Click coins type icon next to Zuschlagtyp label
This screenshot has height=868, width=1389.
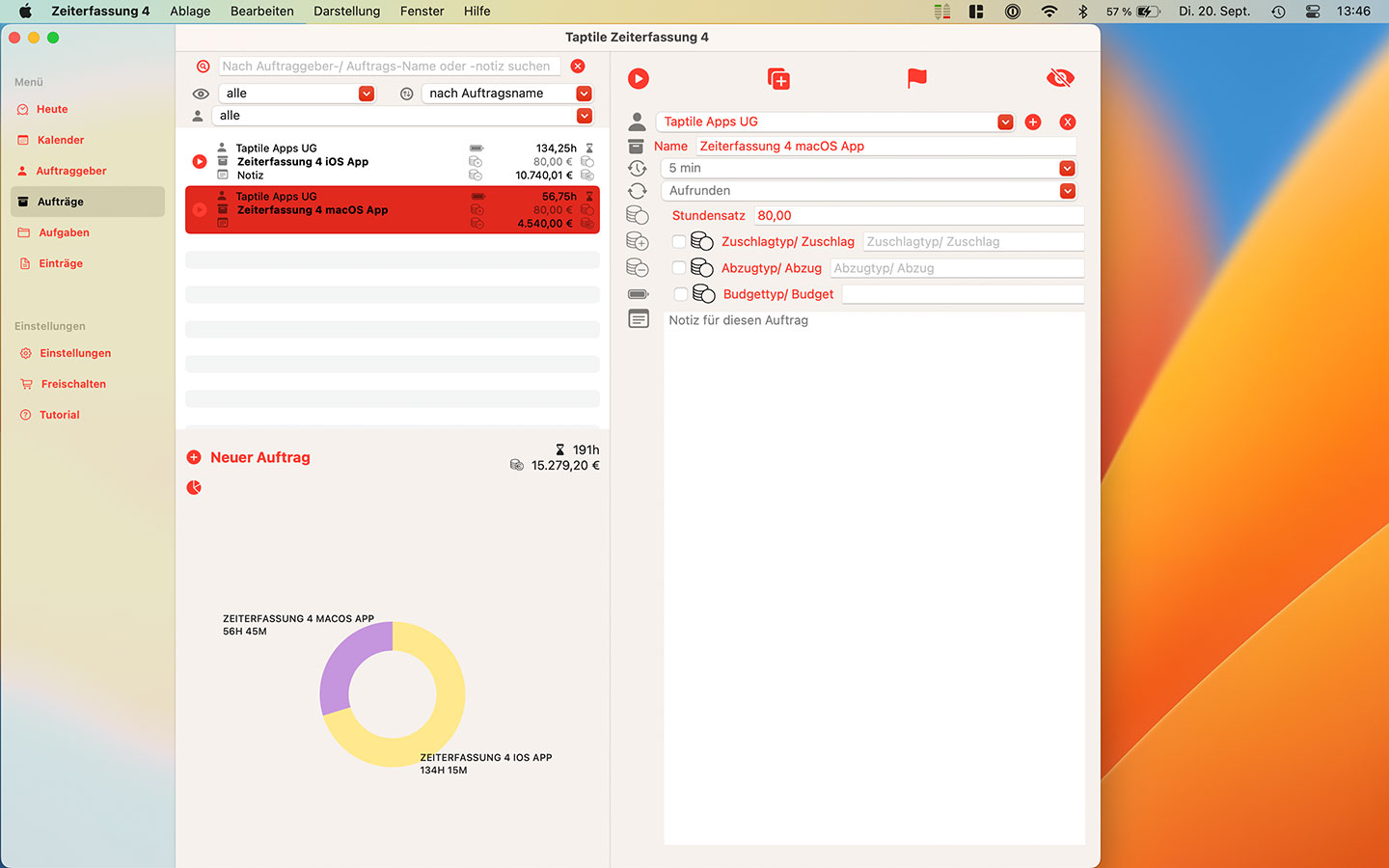(x=702, y=241)
